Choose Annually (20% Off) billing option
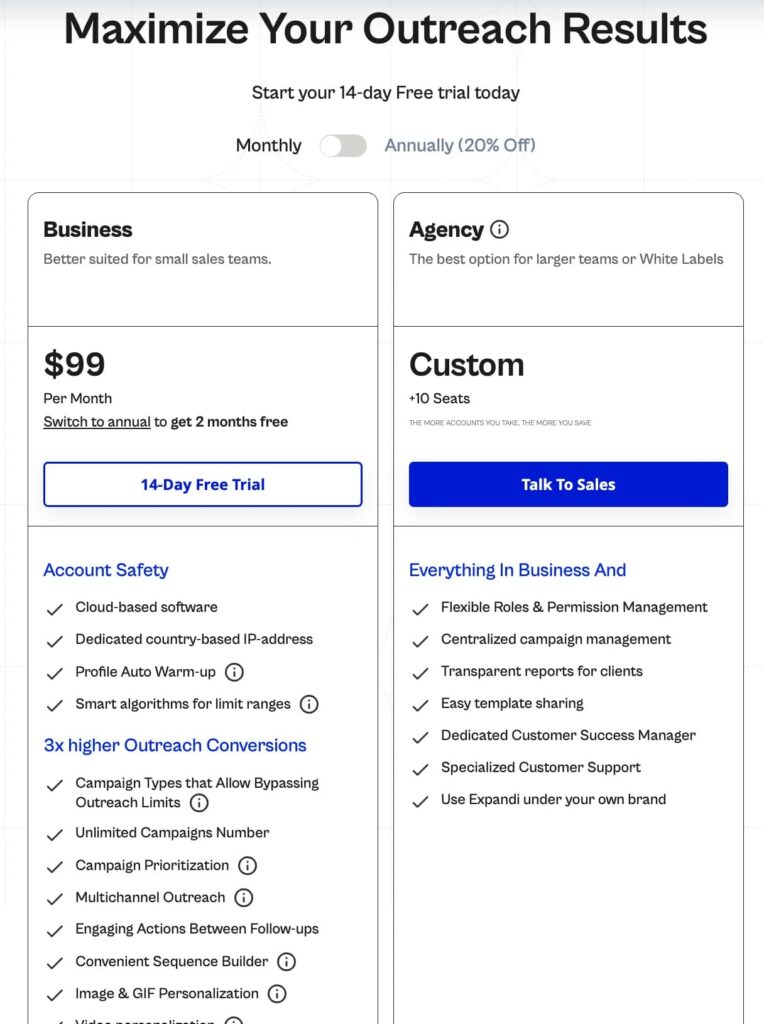The image size is (764, 1024). [x=460, y=146]
